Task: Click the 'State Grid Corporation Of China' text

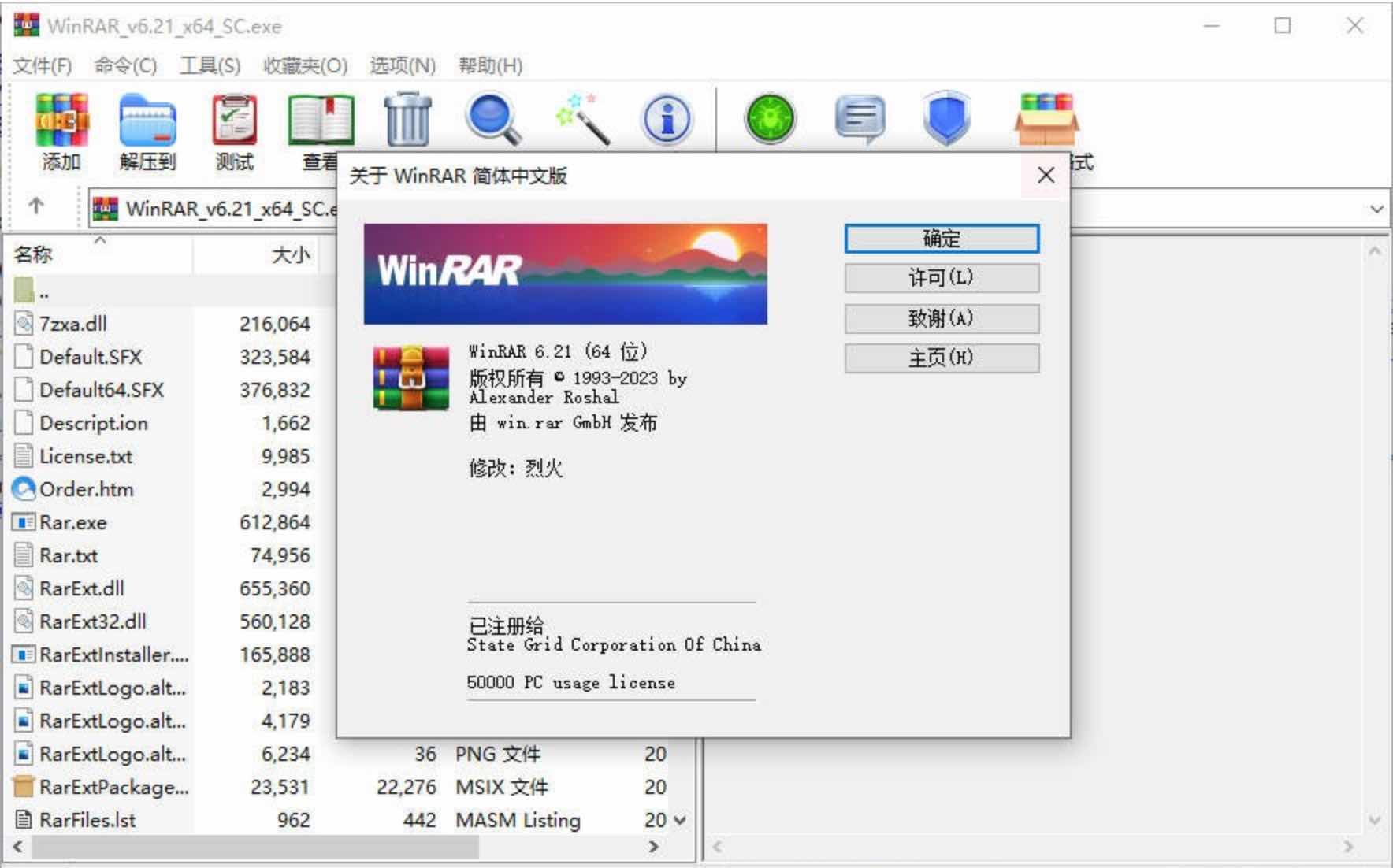Action: tap(614, 645)
